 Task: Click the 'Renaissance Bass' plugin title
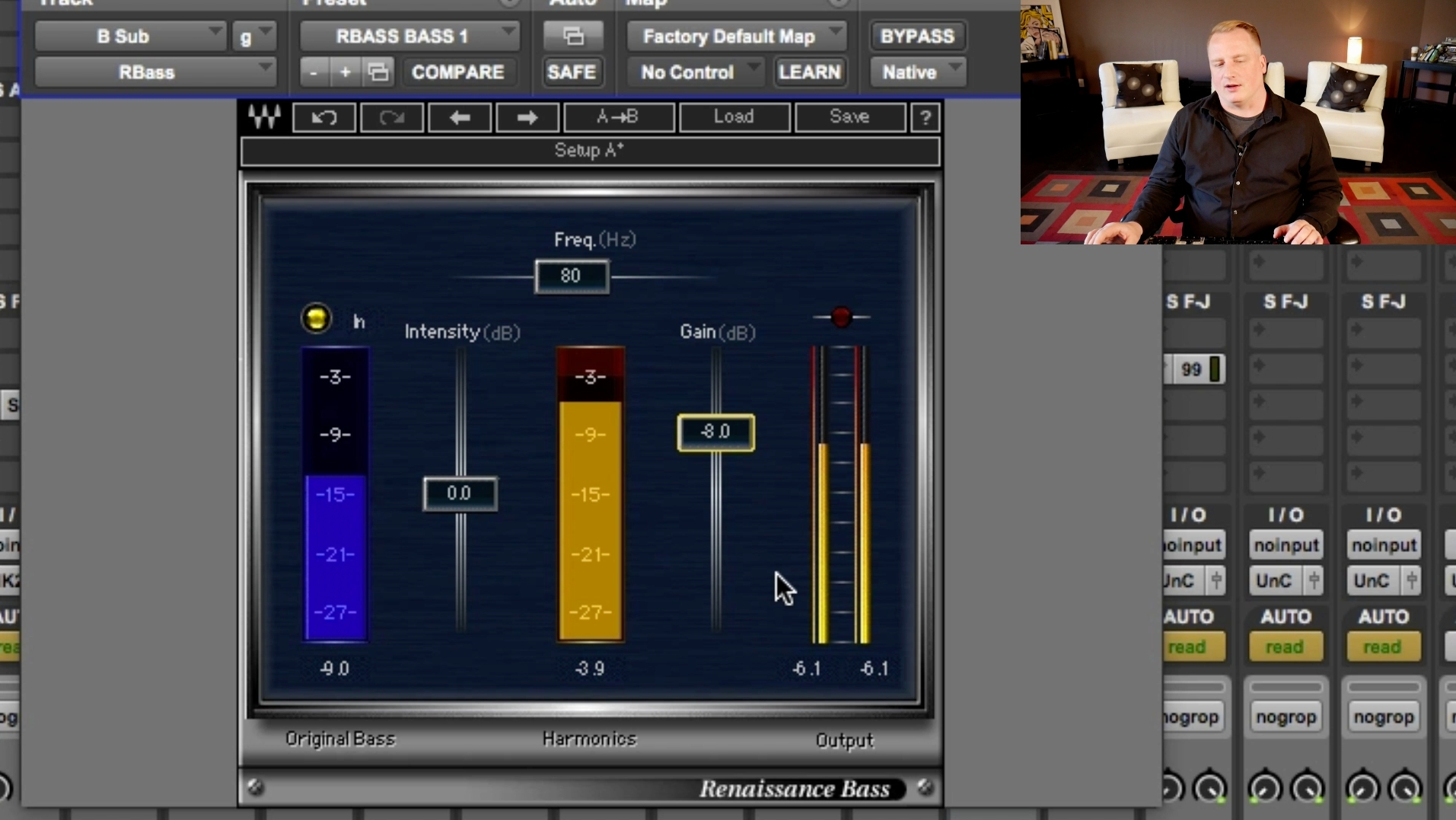[795, 790]
